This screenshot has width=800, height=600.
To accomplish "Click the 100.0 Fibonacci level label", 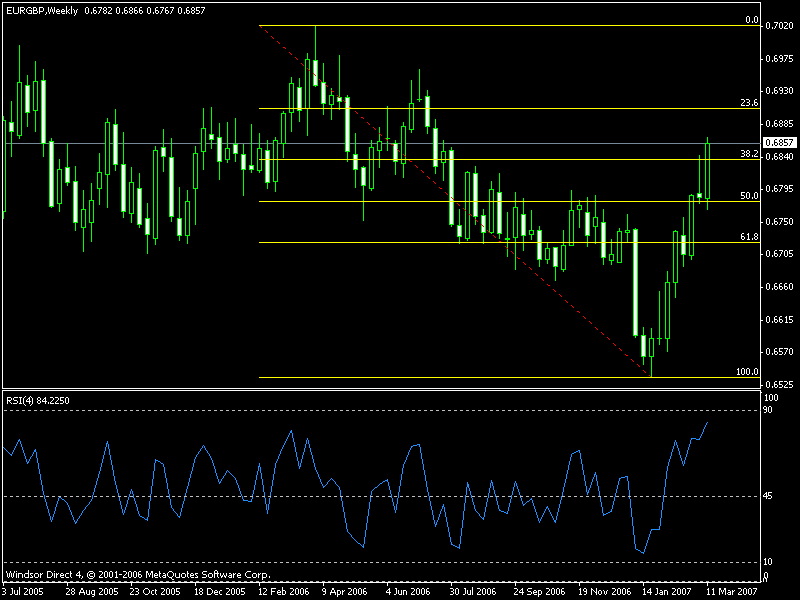I will tap(747, 372).
